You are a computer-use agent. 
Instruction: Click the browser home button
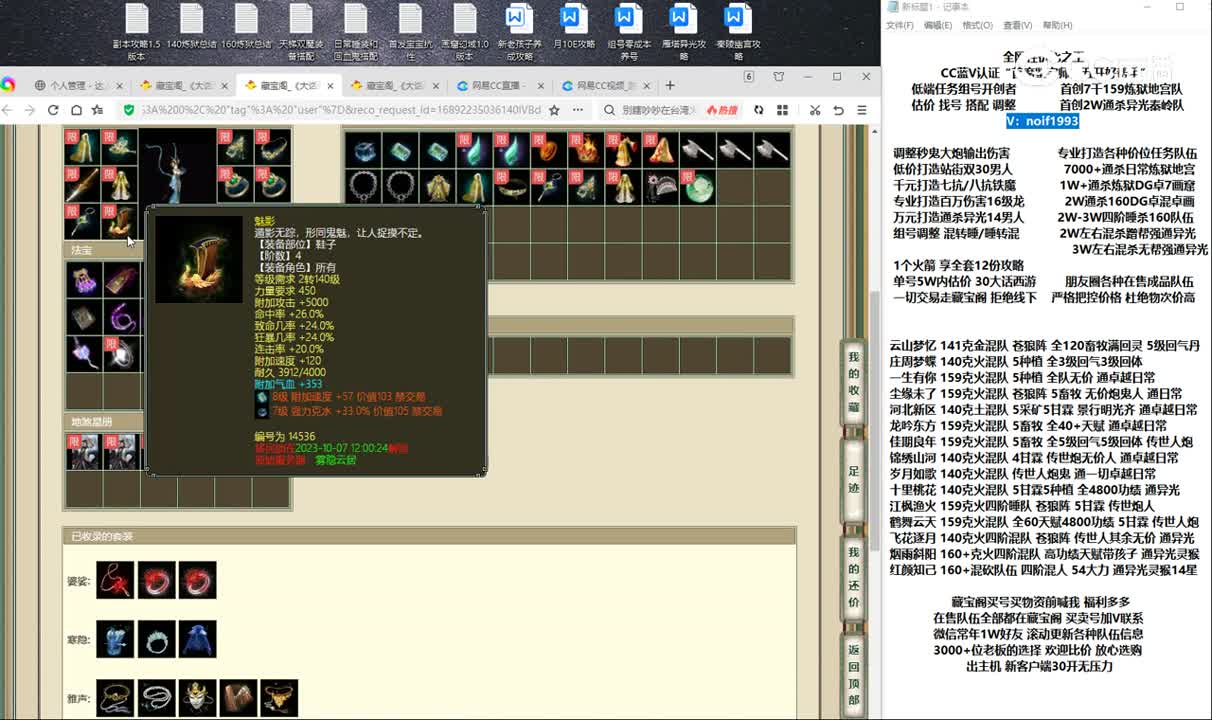pyautogui.click(x=75, y=110)
